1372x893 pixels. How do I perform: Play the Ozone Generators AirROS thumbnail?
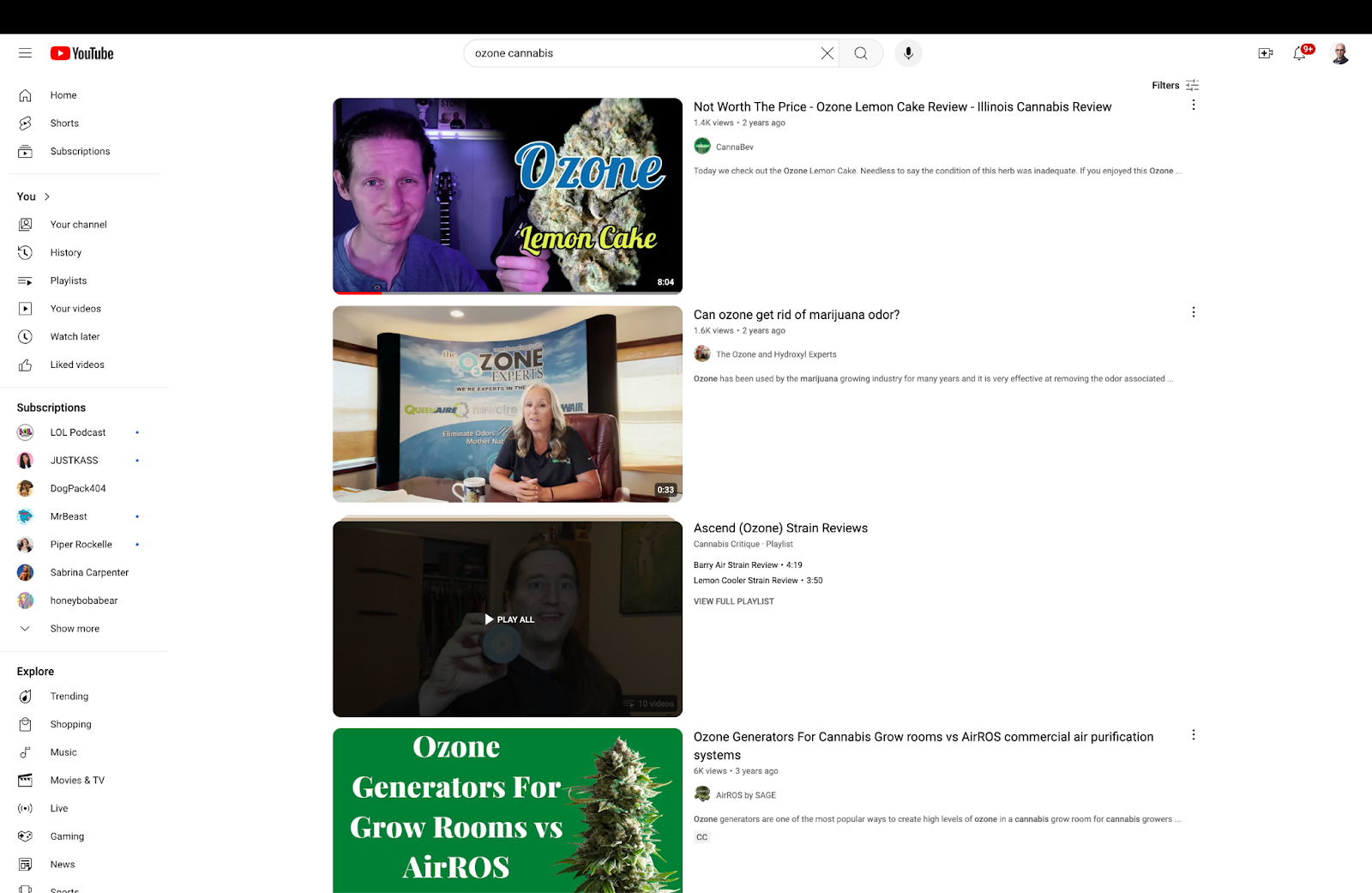coord(508,811)
